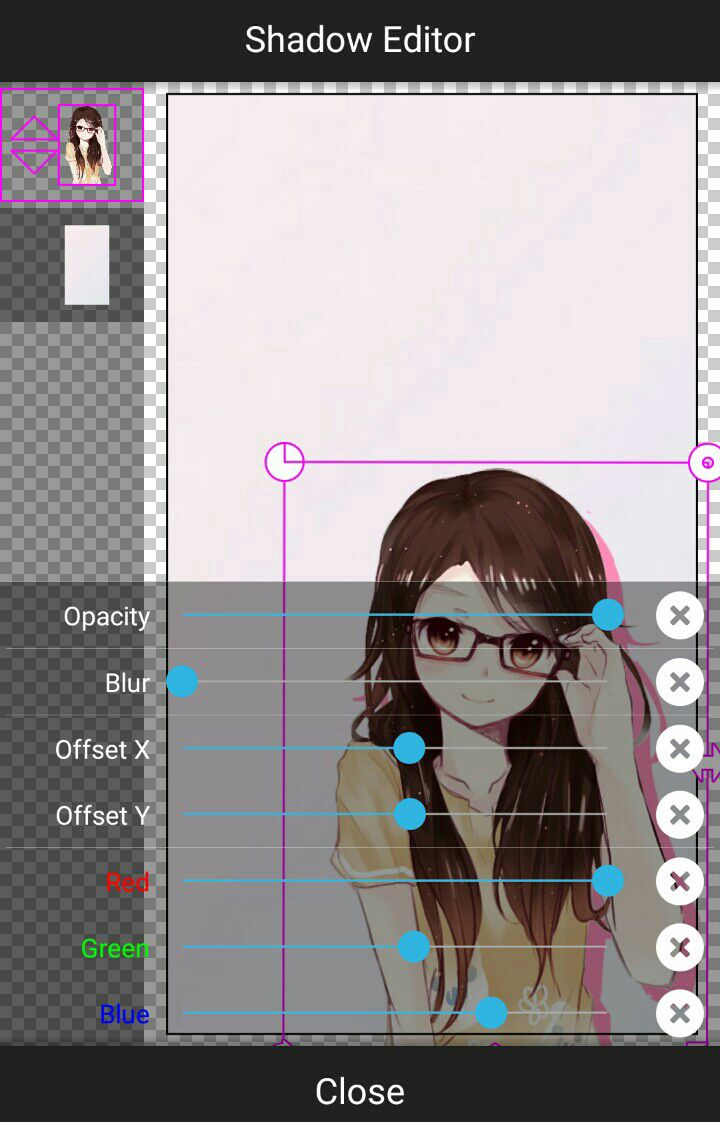Click the Opacity slider handle

[x=608, y=615]
